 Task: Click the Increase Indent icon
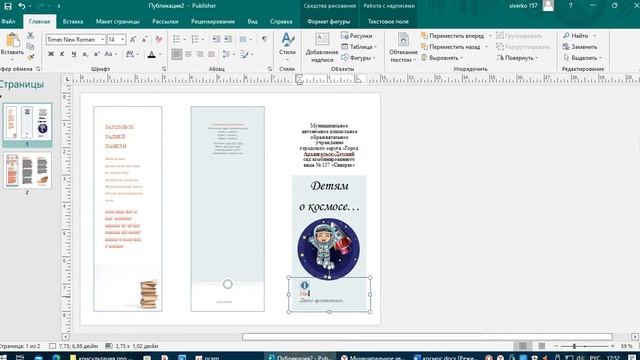pos(228,39)
